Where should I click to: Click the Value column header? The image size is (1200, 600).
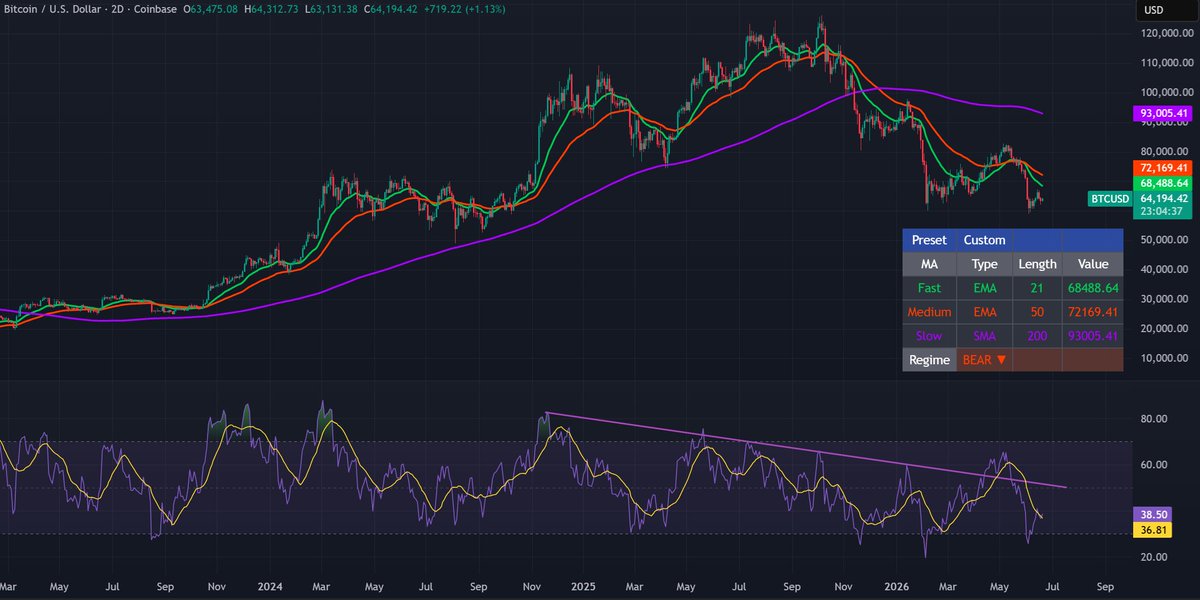click(x=1092, y=264)
